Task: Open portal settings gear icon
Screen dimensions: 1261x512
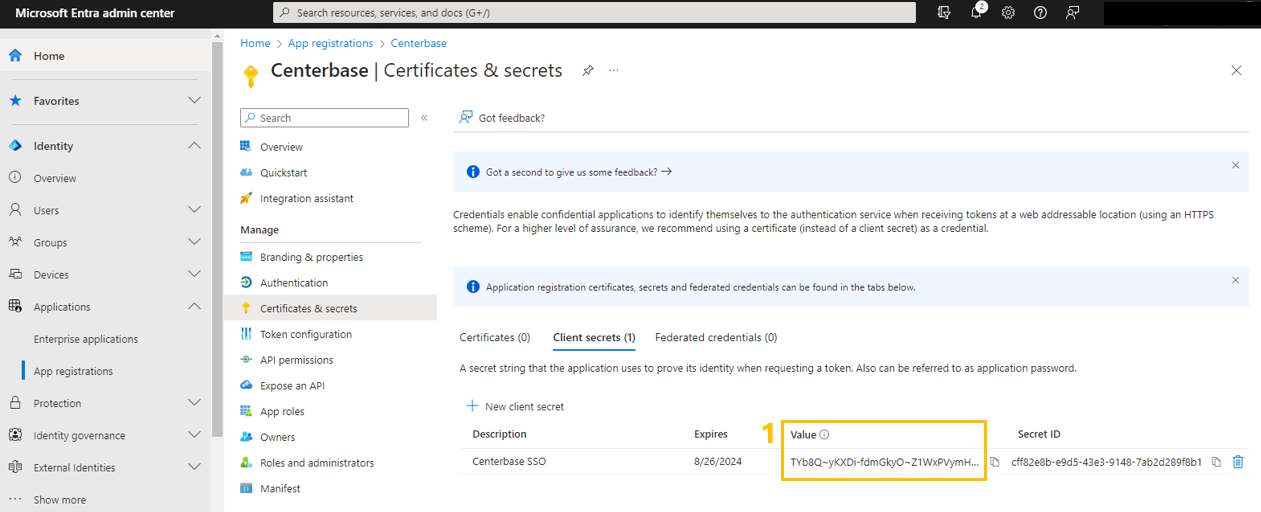Action: click(1008, 13)
